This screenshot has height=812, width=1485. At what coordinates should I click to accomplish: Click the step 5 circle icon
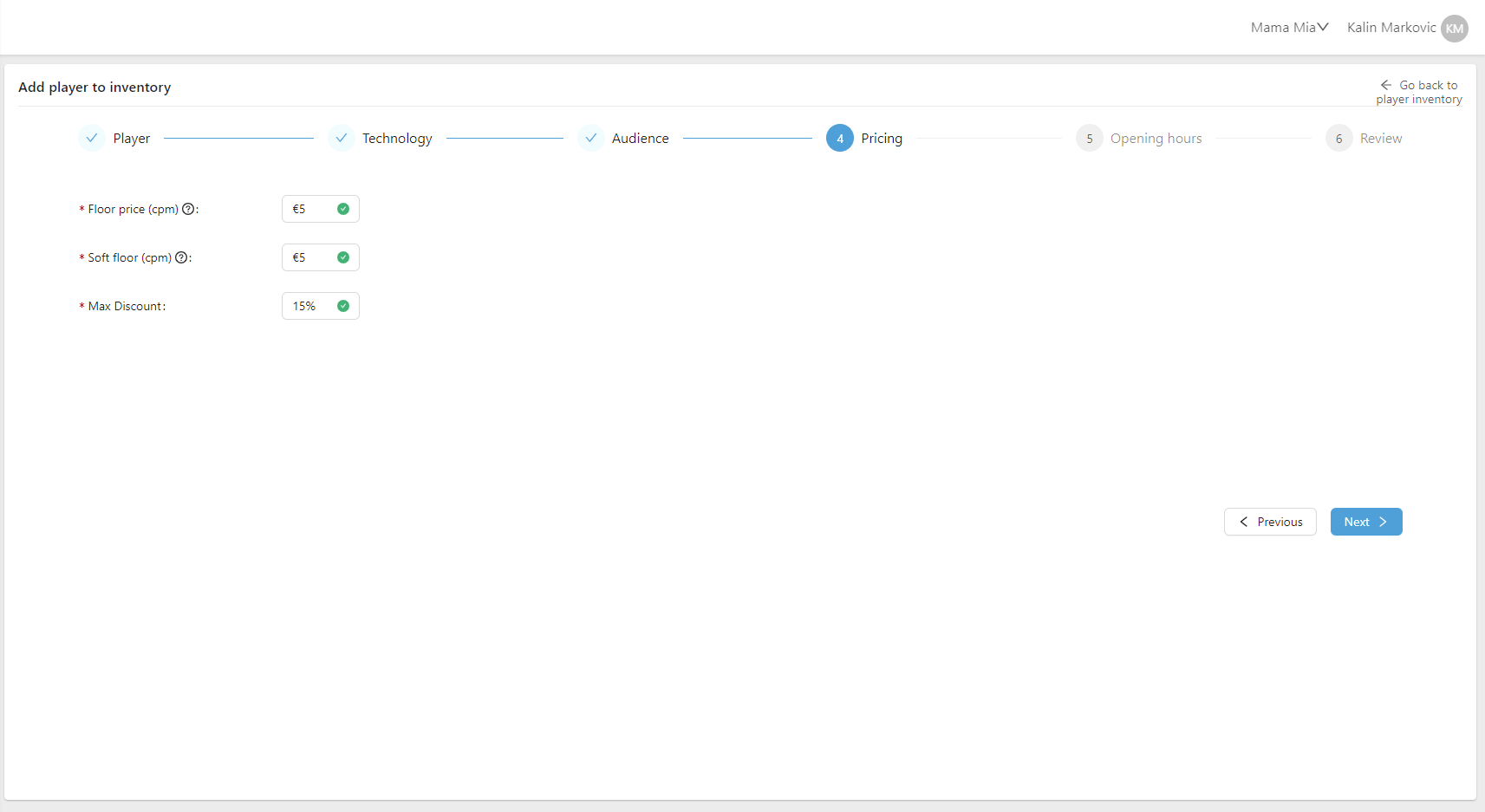click(1090, 139)
